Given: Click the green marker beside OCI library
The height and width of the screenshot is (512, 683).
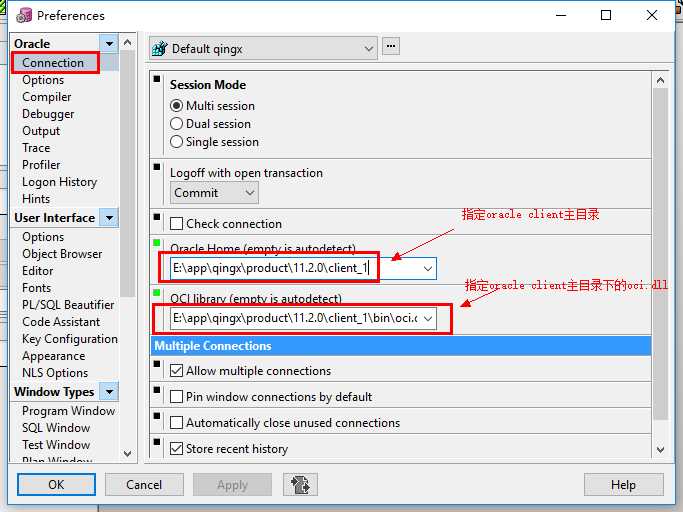Looking at the screenshot, I should coord(157,292).
